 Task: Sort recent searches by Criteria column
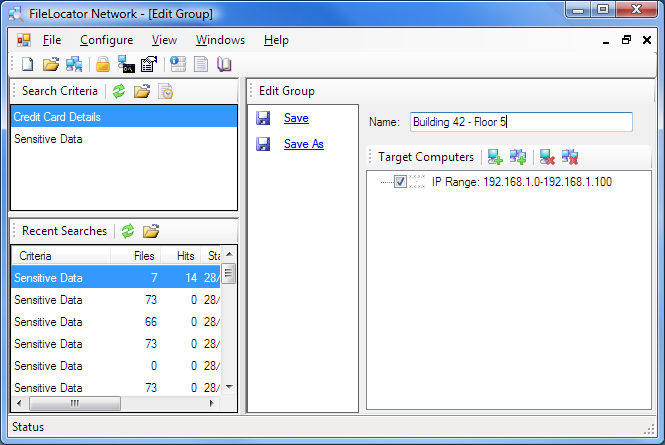coord(61,256)
